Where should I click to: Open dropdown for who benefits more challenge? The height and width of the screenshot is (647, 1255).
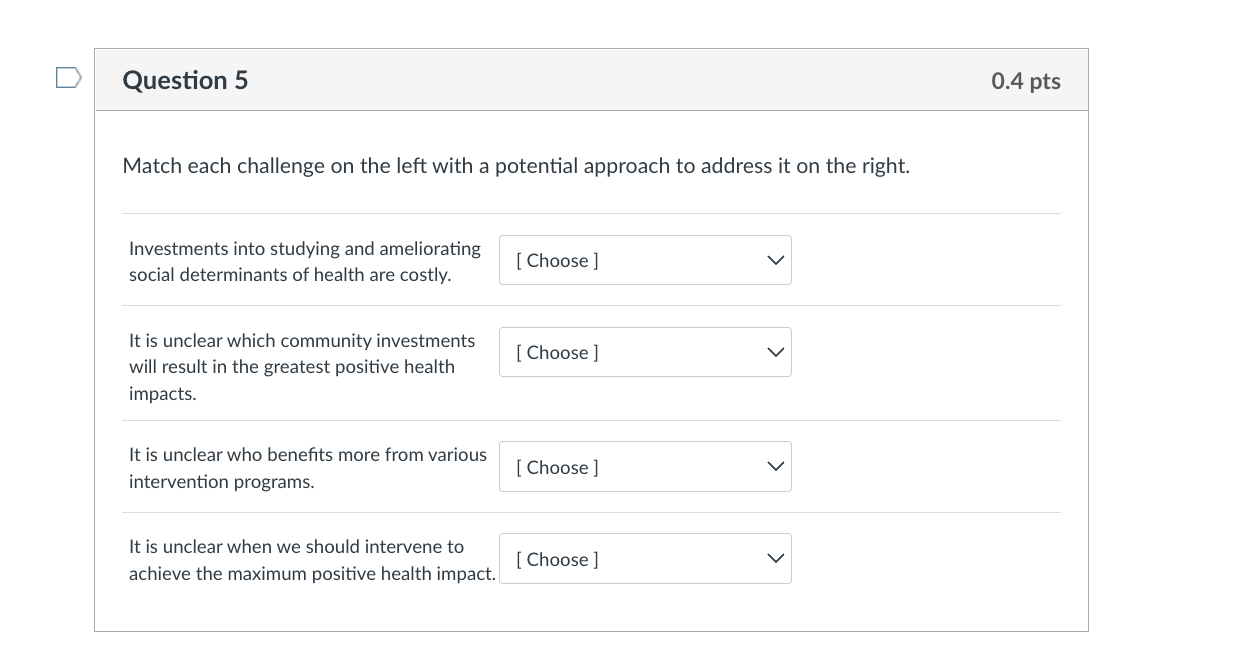click(645, 467)
